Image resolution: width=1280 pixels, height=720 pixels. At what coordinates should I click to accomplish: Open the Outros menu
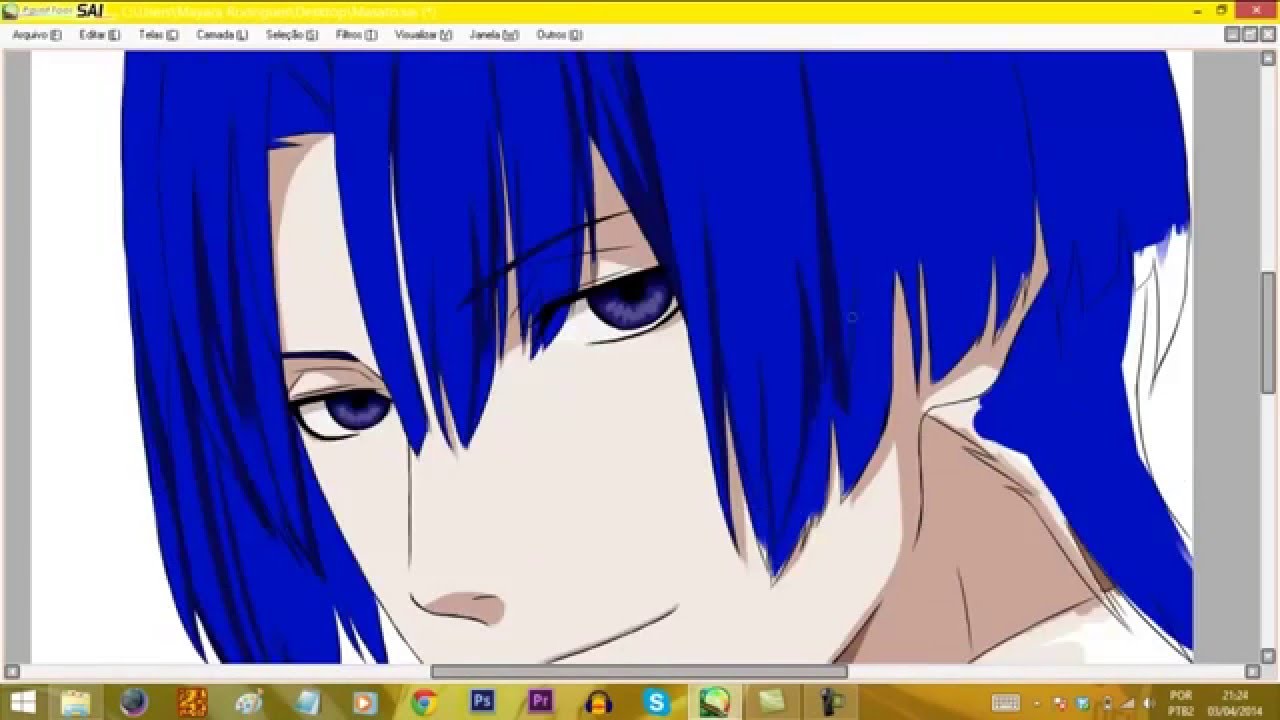pos(559,34)
